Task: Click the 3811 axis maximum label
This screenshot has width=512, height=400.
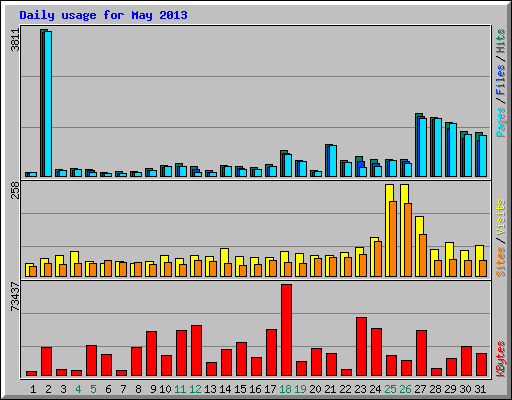Action: coord(15,40)
